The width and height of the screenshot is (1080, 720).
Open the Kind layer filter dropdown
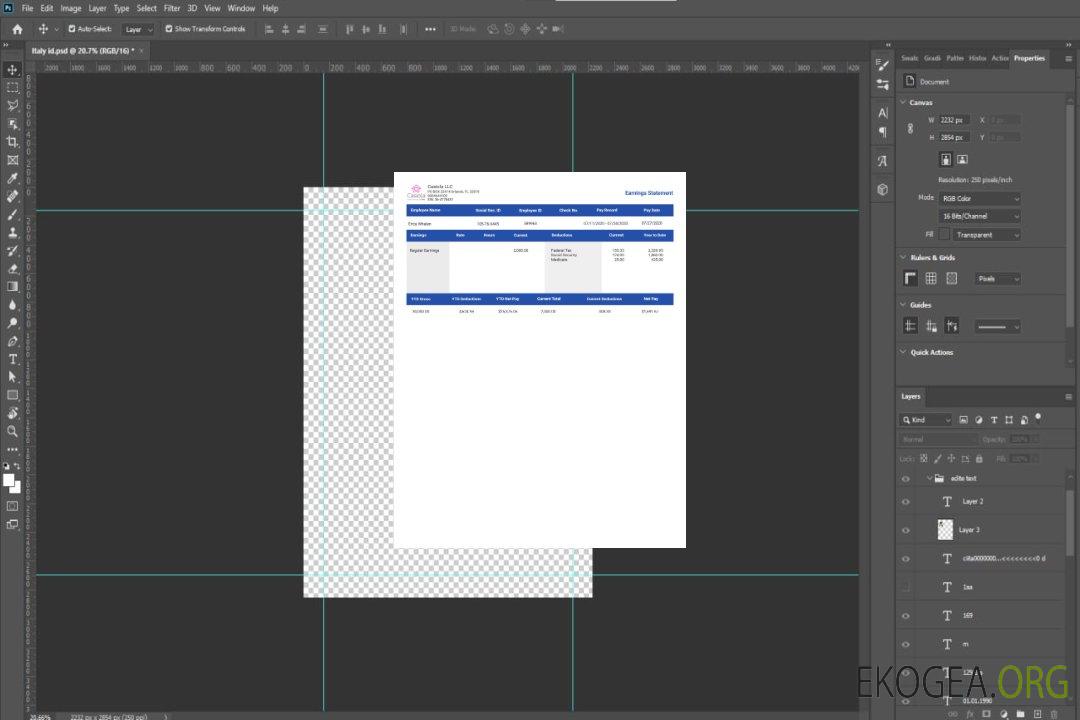click(x=926, y=420)
